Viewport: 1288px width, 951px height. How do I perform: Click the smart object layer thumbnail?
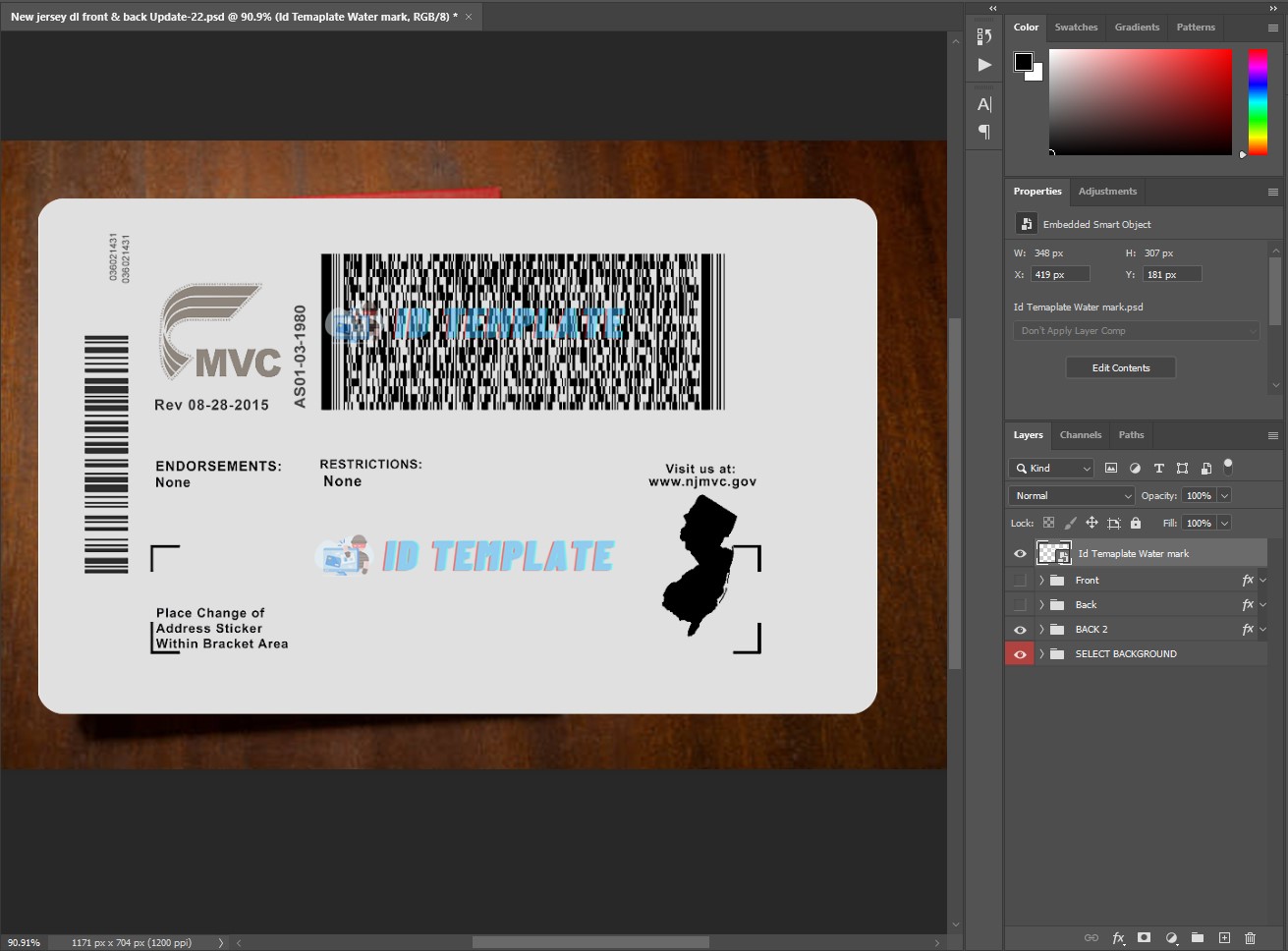(1054, 554)
